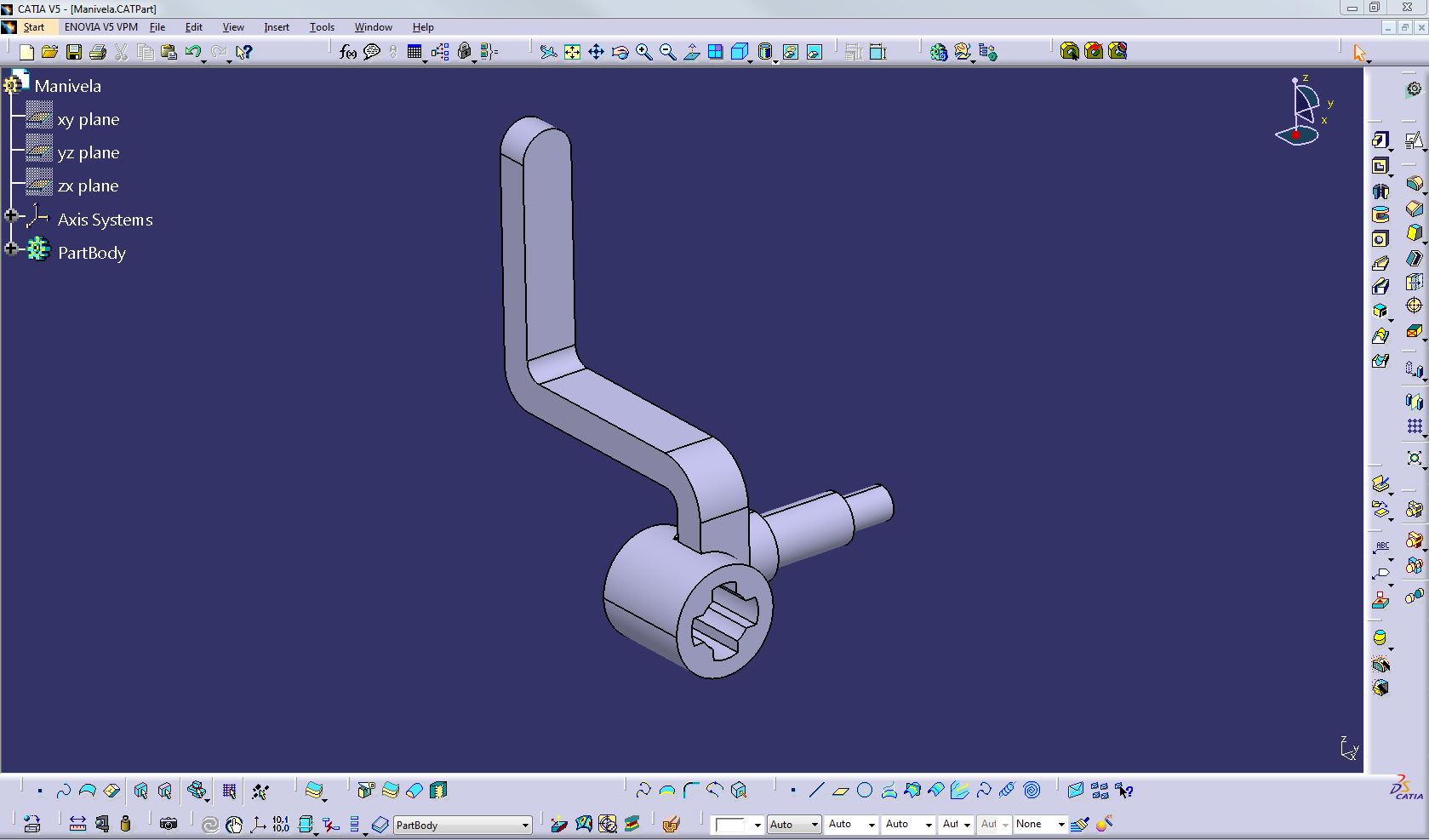
Task: Click the Normal View icon
Action: 691,52
